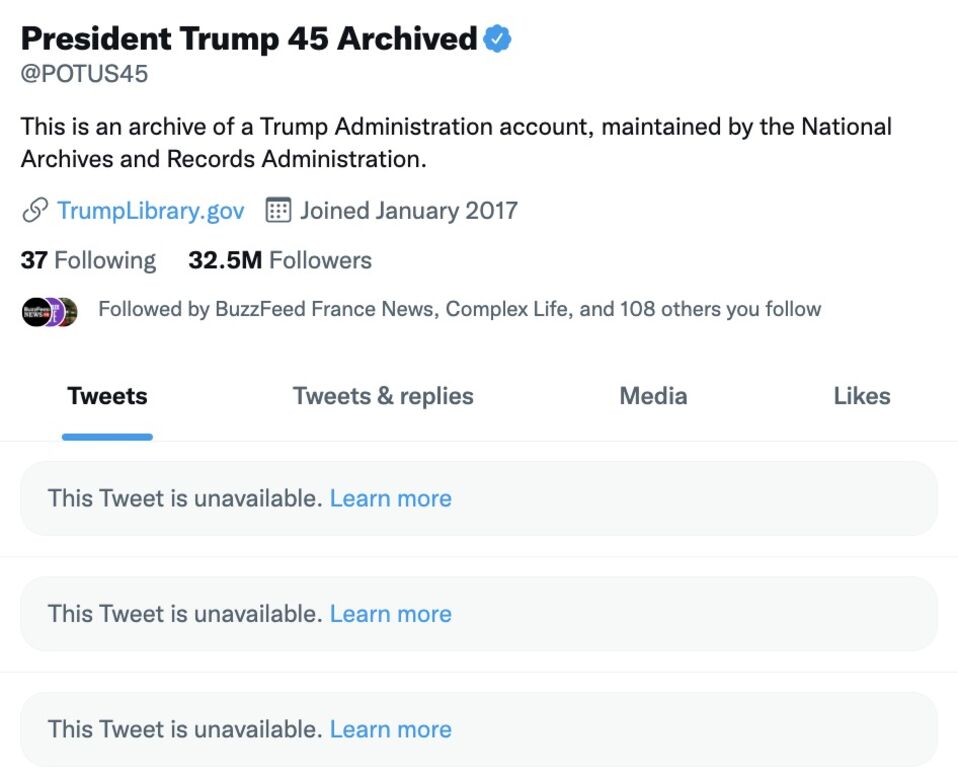The width and height of the screenshot is (958, 780).
Task: Click the first unavailable tweet box
Action: [479, 498]
